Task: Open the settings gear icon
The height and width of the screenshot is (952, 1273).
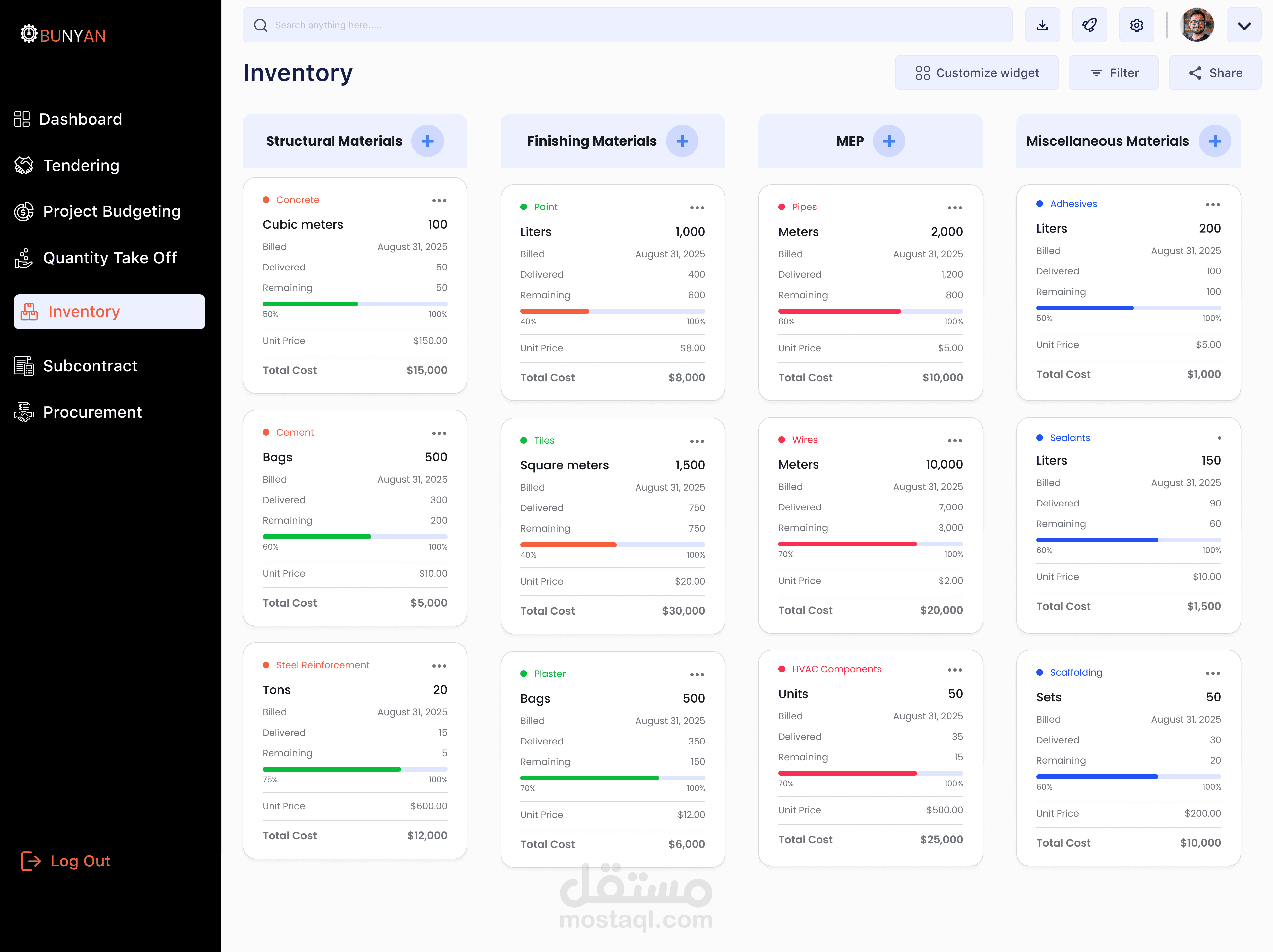Action: click(x=1136, y=25)
